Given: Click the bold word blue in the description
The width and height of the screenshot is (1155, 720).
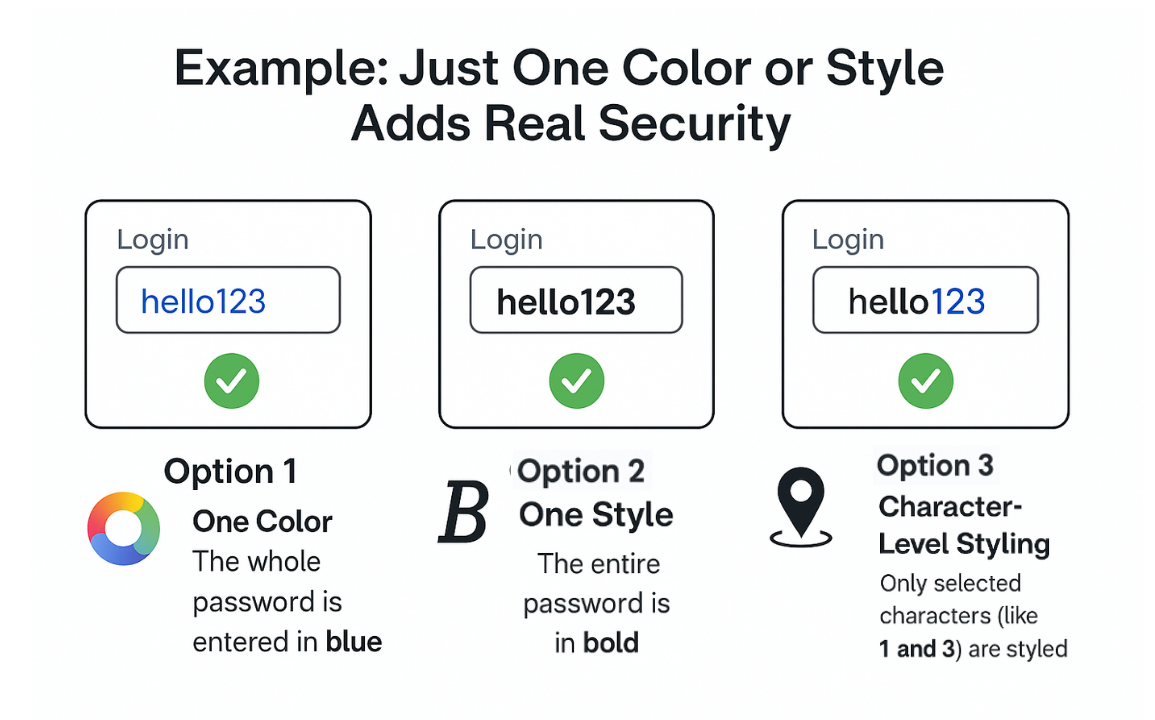Looking at the screenshot, I should (354, 642).
